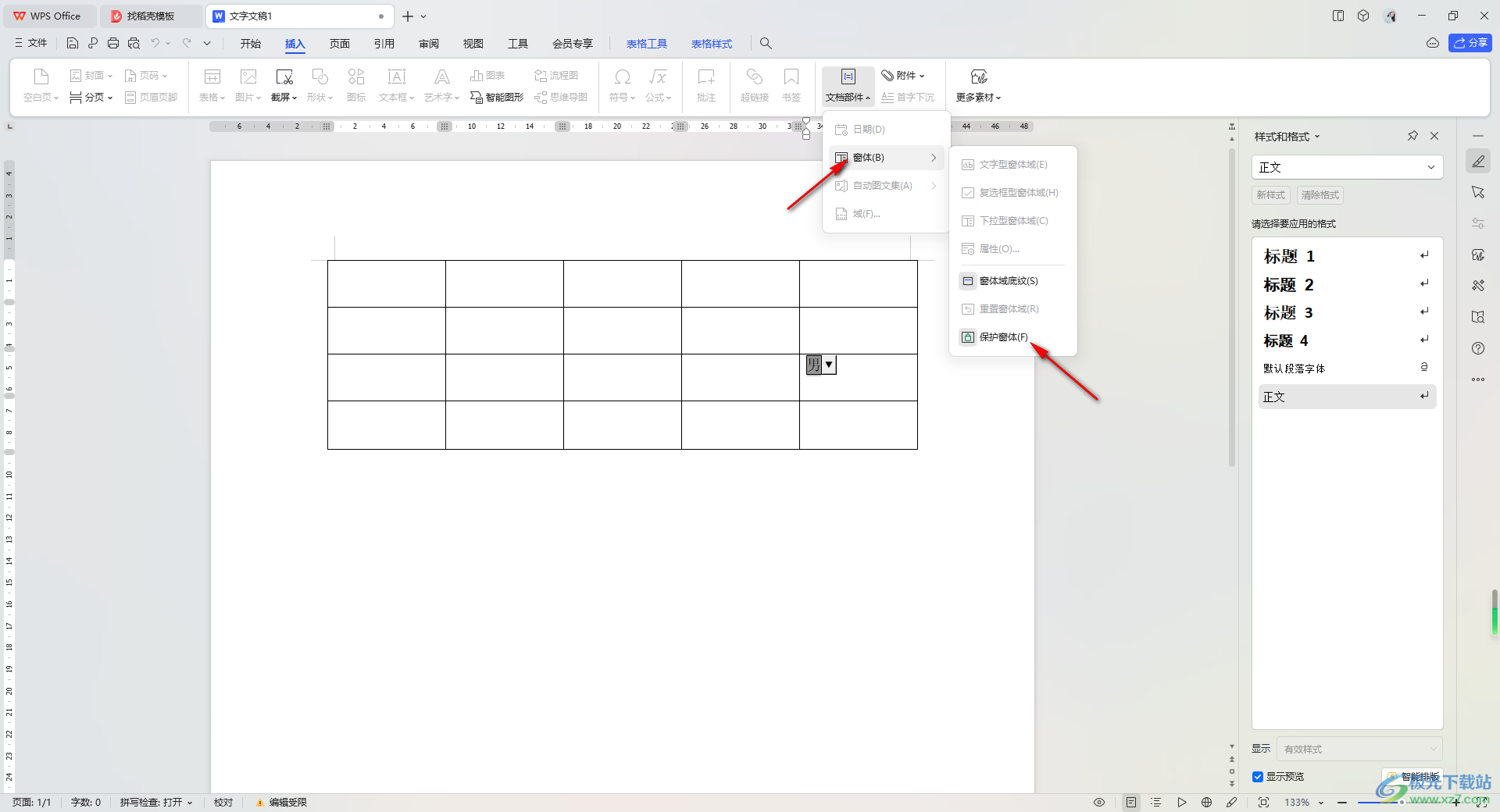Image resolution: width=1500 pixels, height=812 pixels.
Task: Click the 批注 comment tool
Action: pos(706,86)
